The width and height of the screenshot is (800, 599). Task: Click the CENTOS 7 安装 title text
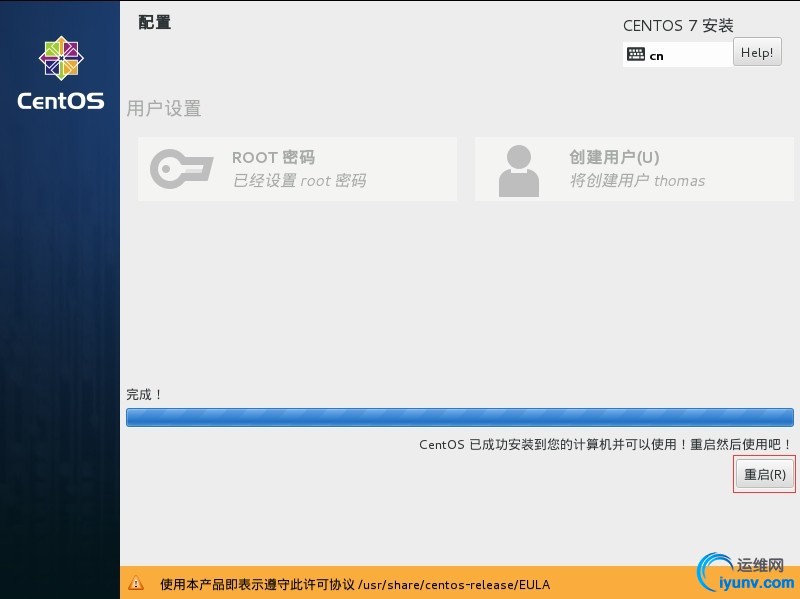pyautogui.click(x=678, y=26)
